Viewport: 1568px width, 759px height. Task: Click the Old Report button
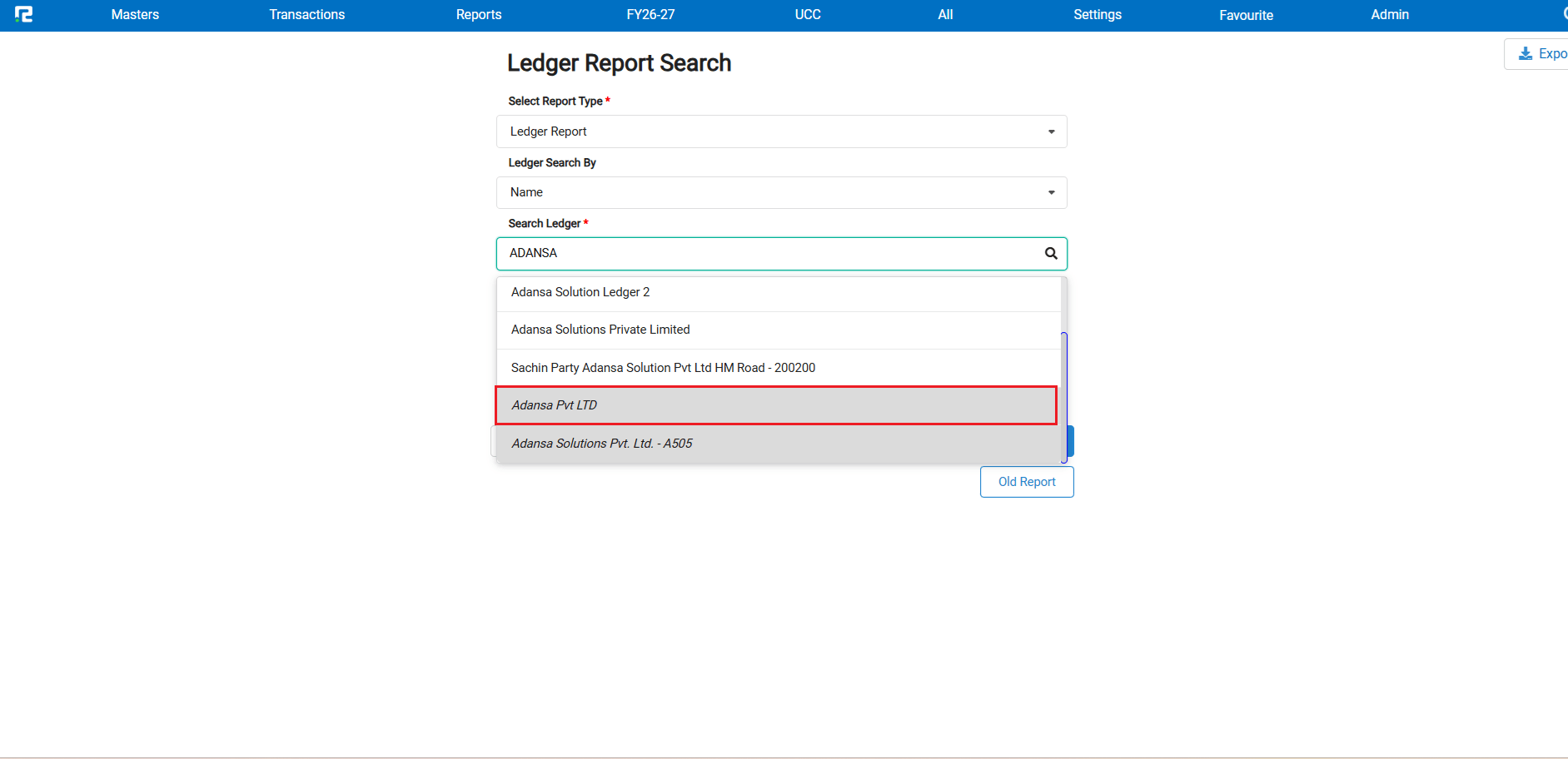1027,481
